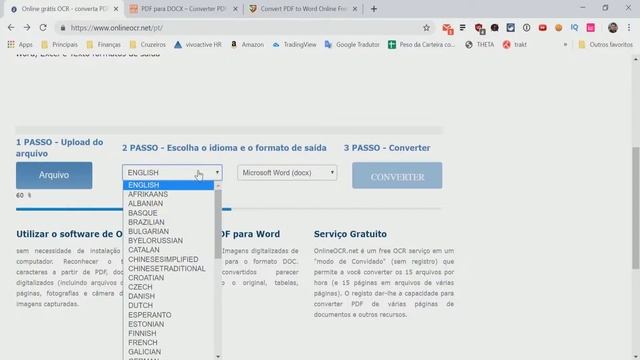640x360 pixels.
Task: Focus the address bar showing onlineocr.net
Action: point(241,28)
